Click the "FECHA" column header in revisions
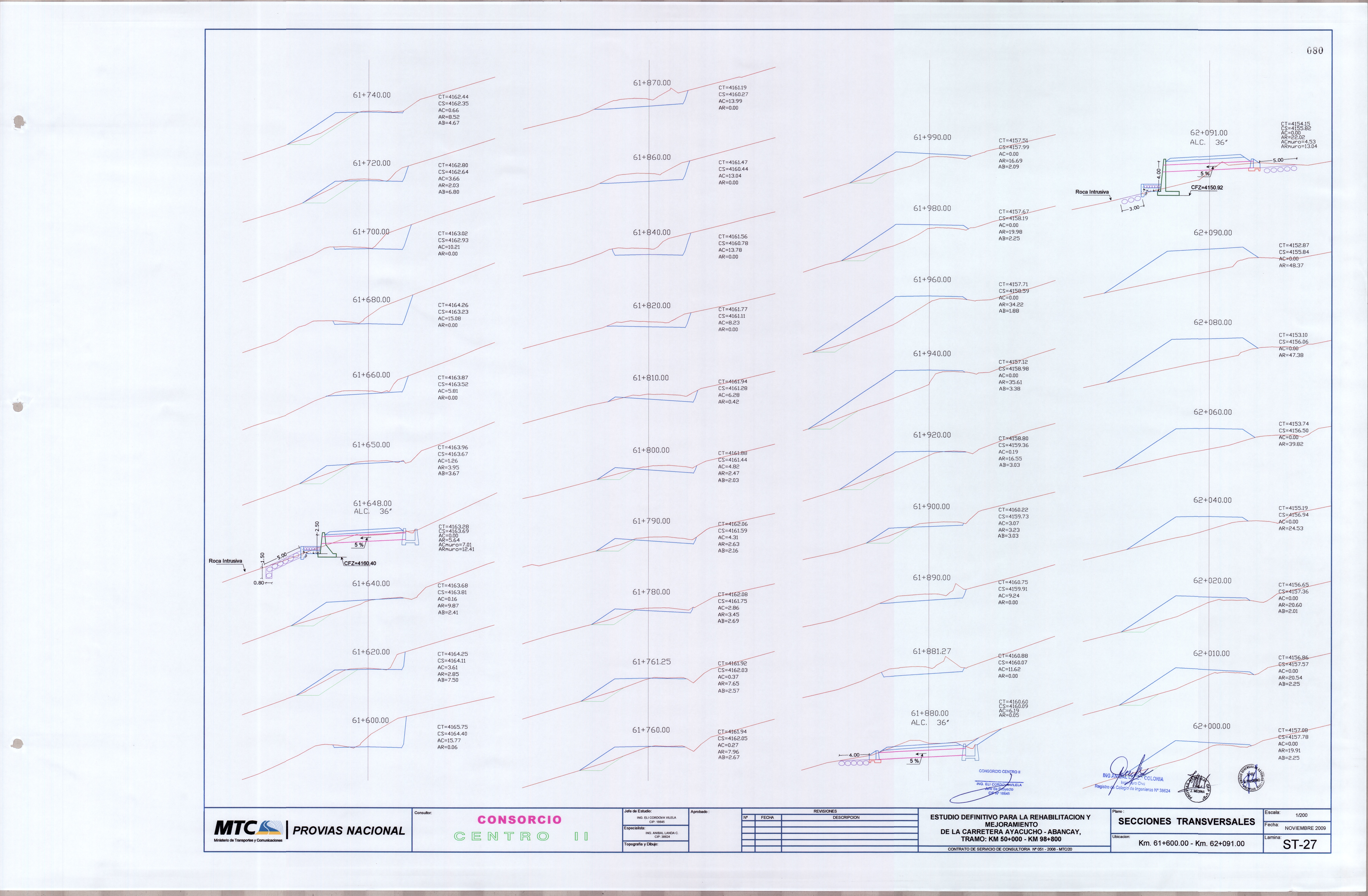This screenshot has height=896, width=1368. pyautogui.click(x=767, y=817)
